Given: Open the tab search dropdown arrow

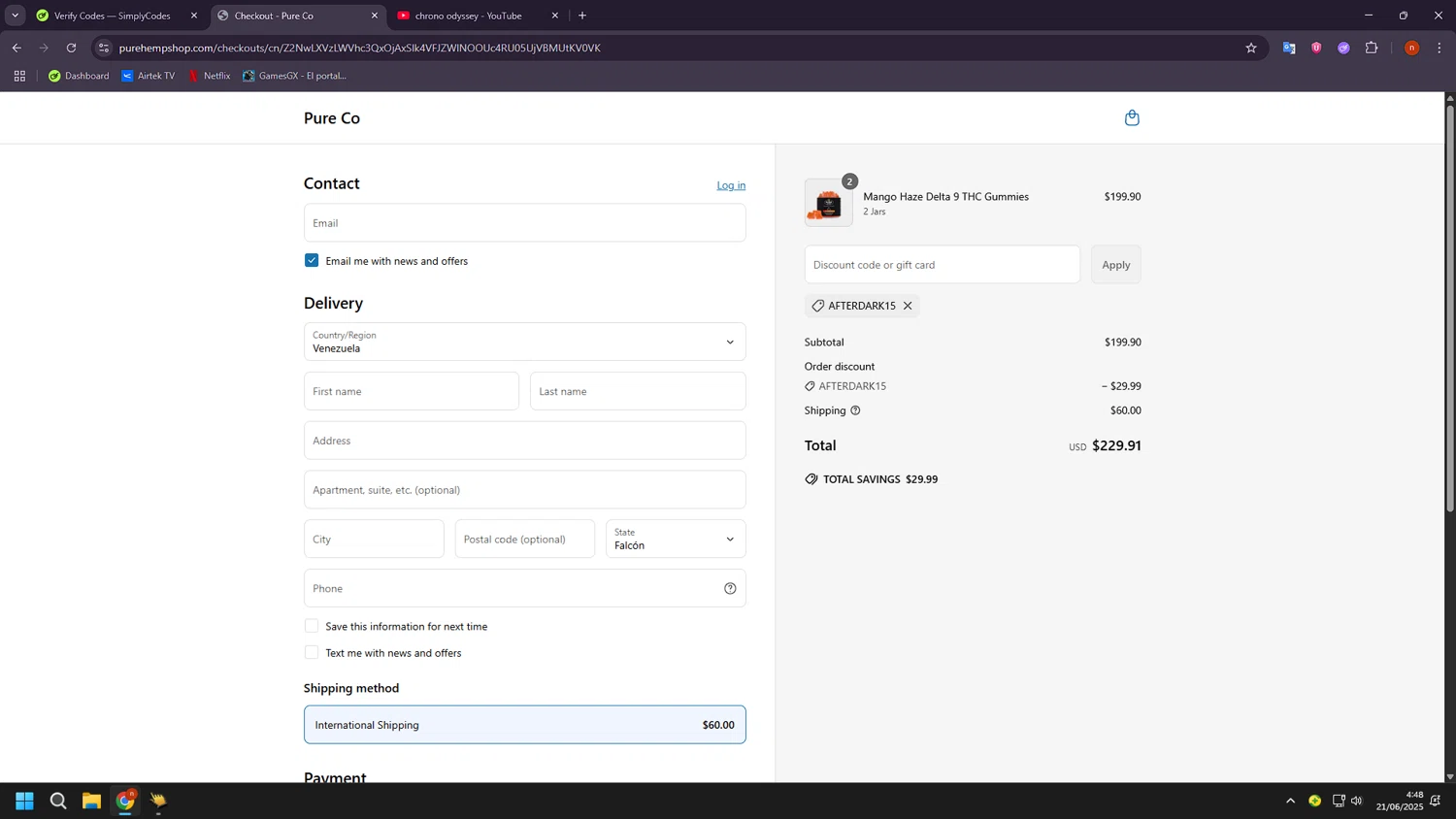Looking at the screenshot, I should (x=15, y=16).
